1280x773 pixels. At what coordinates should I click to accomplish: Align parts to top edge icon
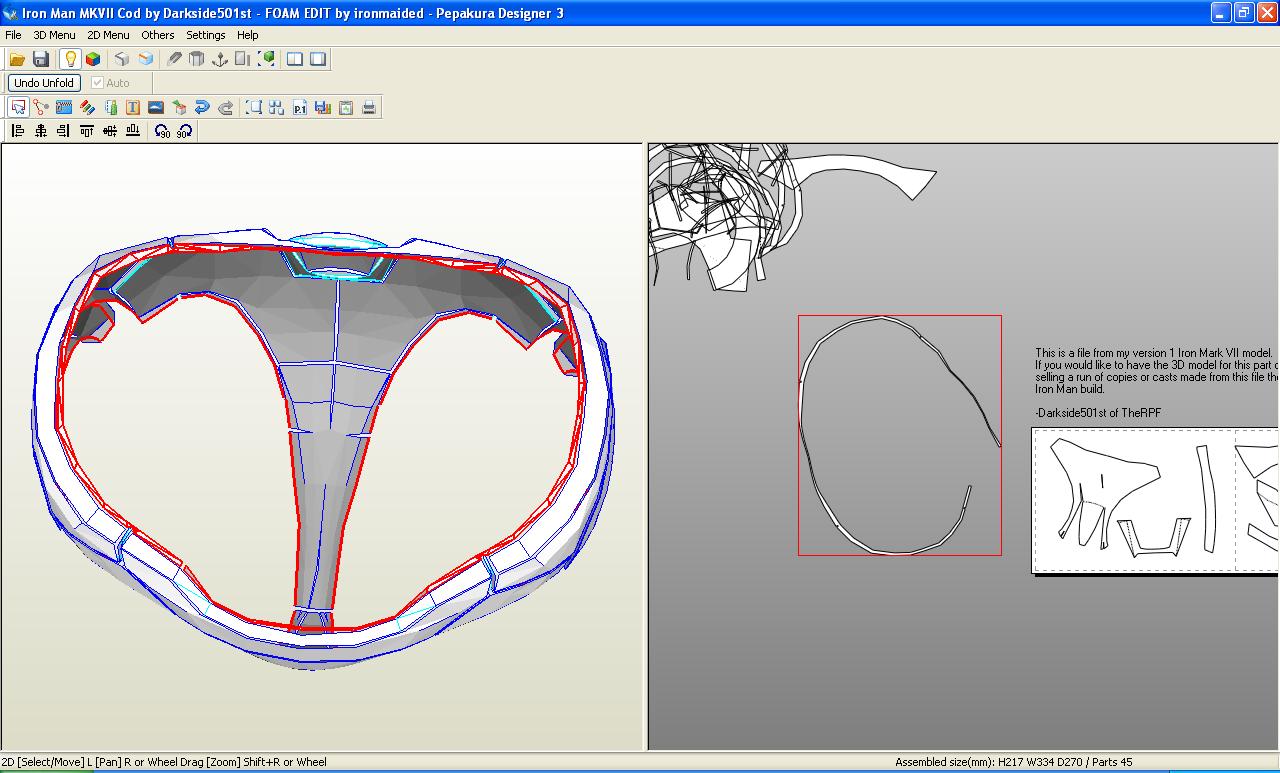(87, 131)
